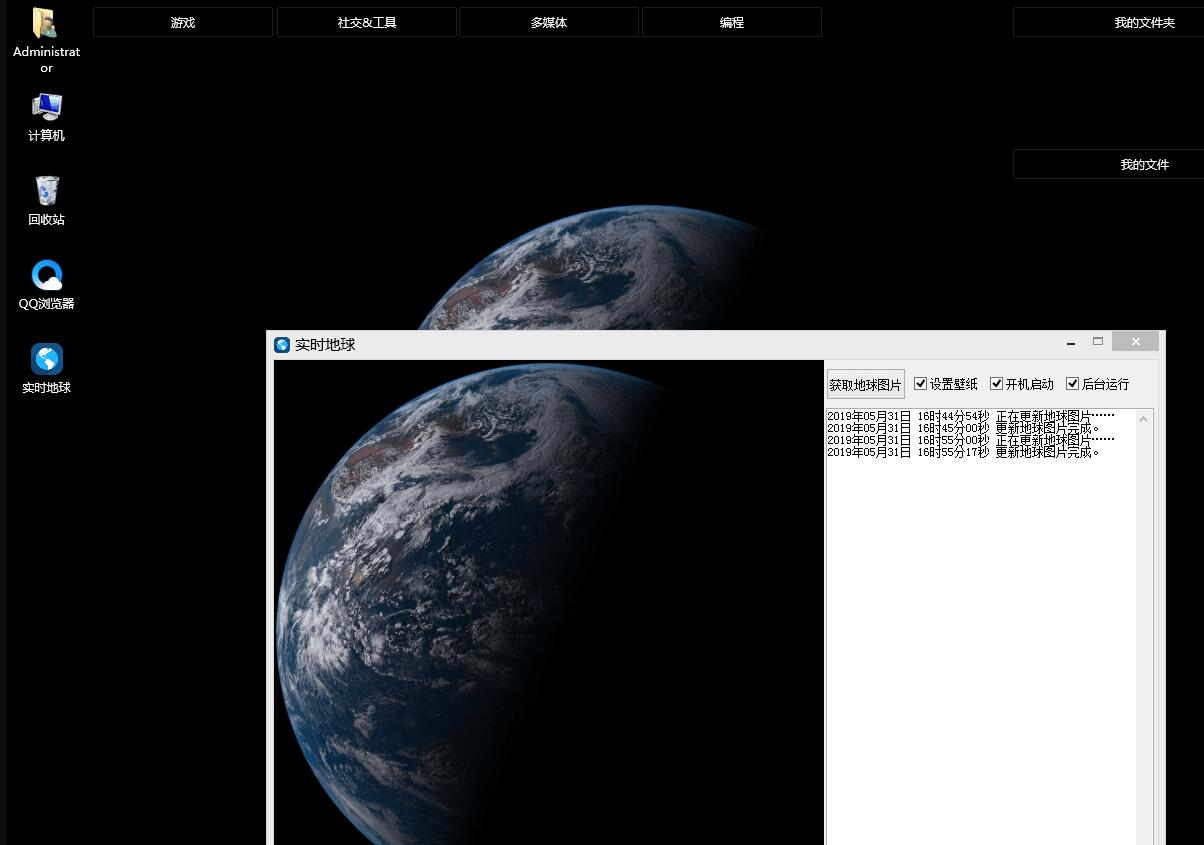
Task: Disable the 后台运行 option
Action: pyautogui.click(x=1073, y=384)
